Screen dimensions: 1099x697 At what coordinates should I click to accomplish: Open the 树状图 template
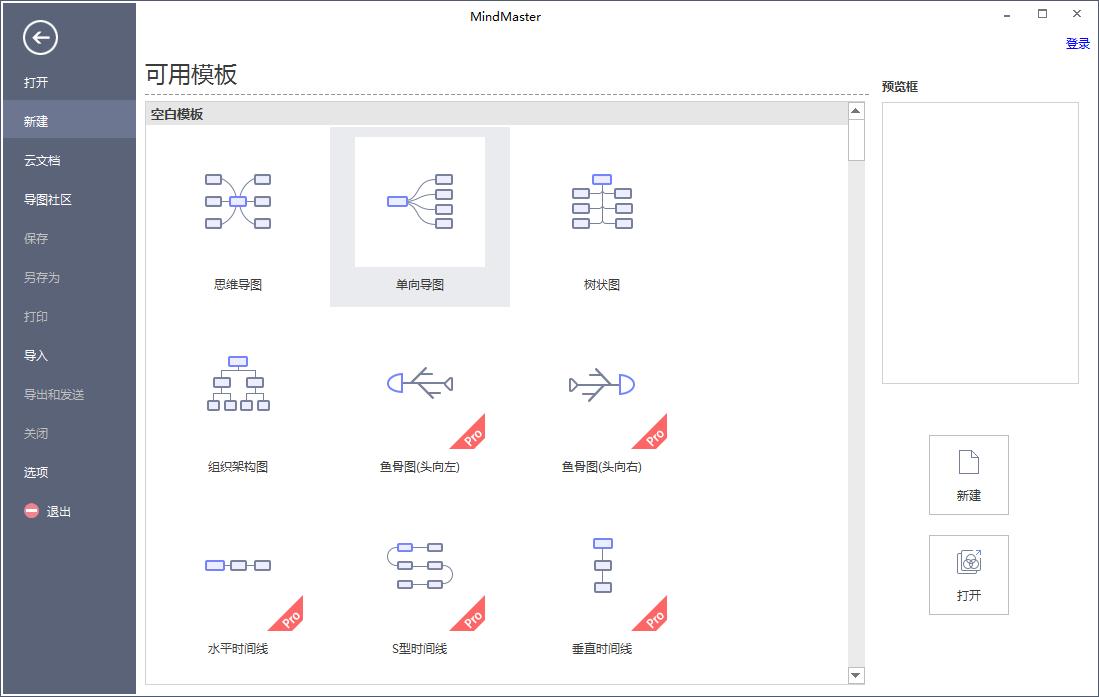click(x=601, y=202)
